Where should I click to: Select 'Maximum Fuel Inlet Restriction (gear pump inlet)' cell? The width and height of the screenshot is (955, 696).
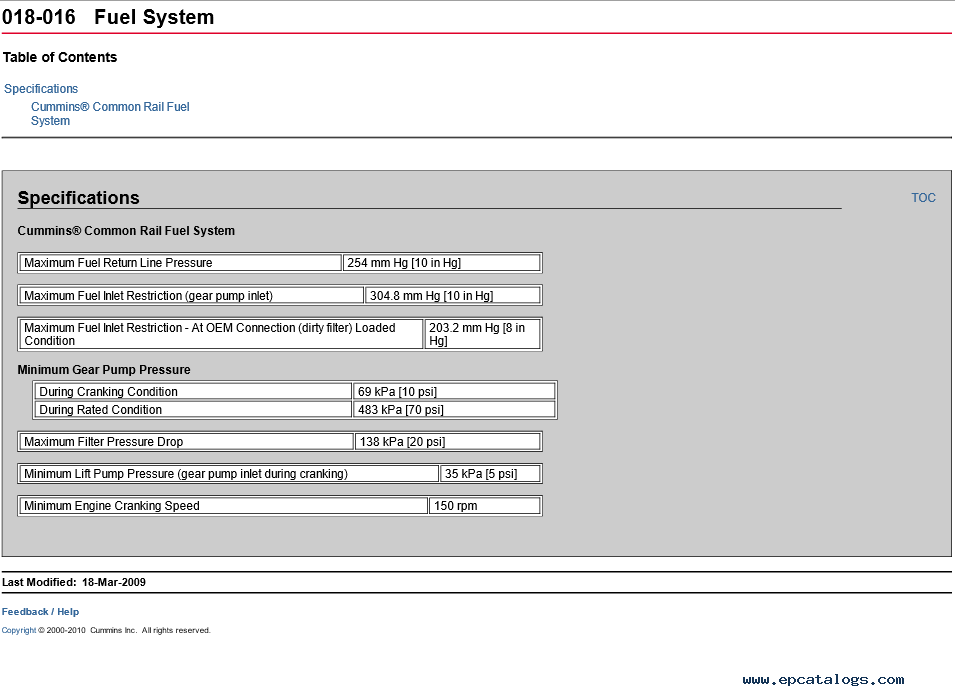(x=192, y=295)
